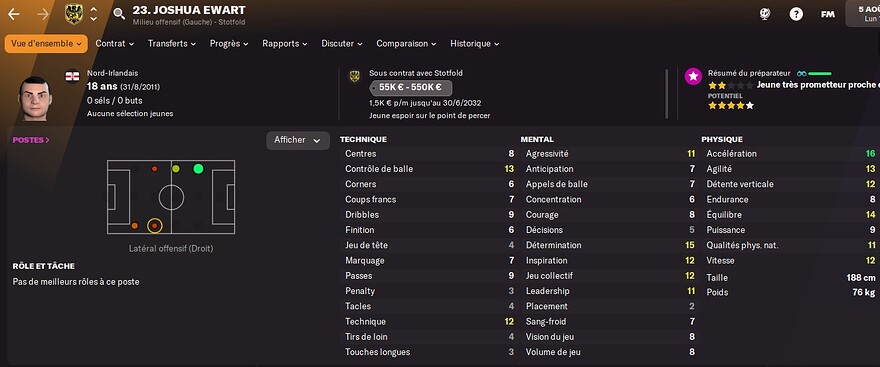Open the FM menu icon

click(828, 14)
